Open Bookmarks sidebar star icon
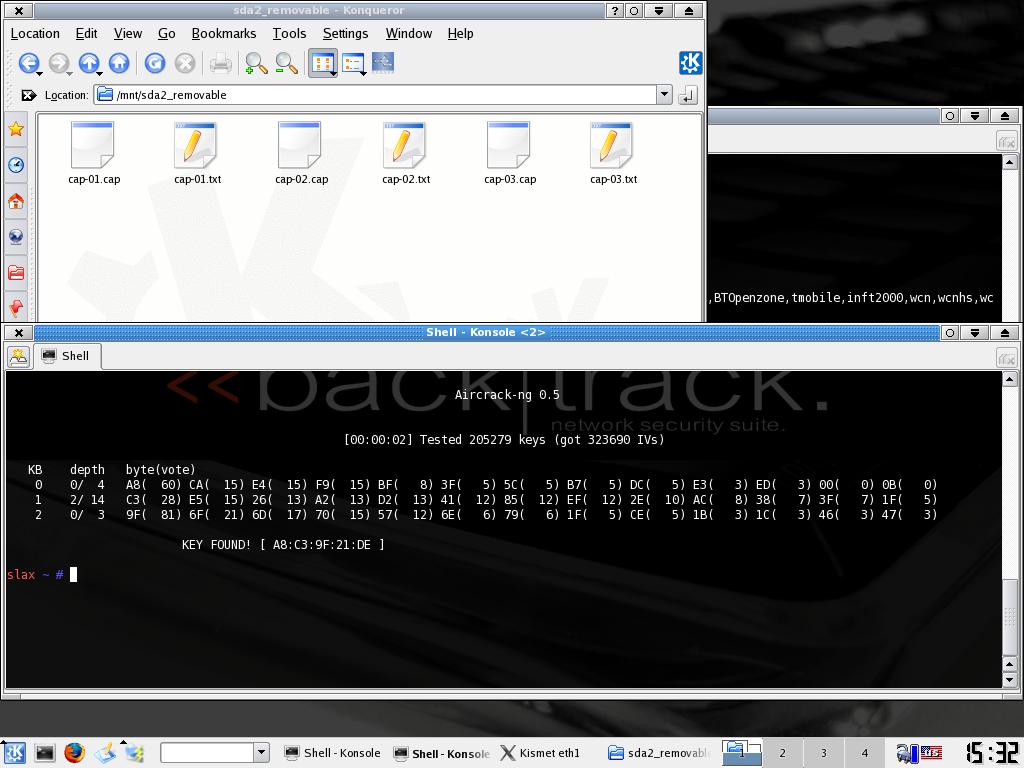 (16, 129)
